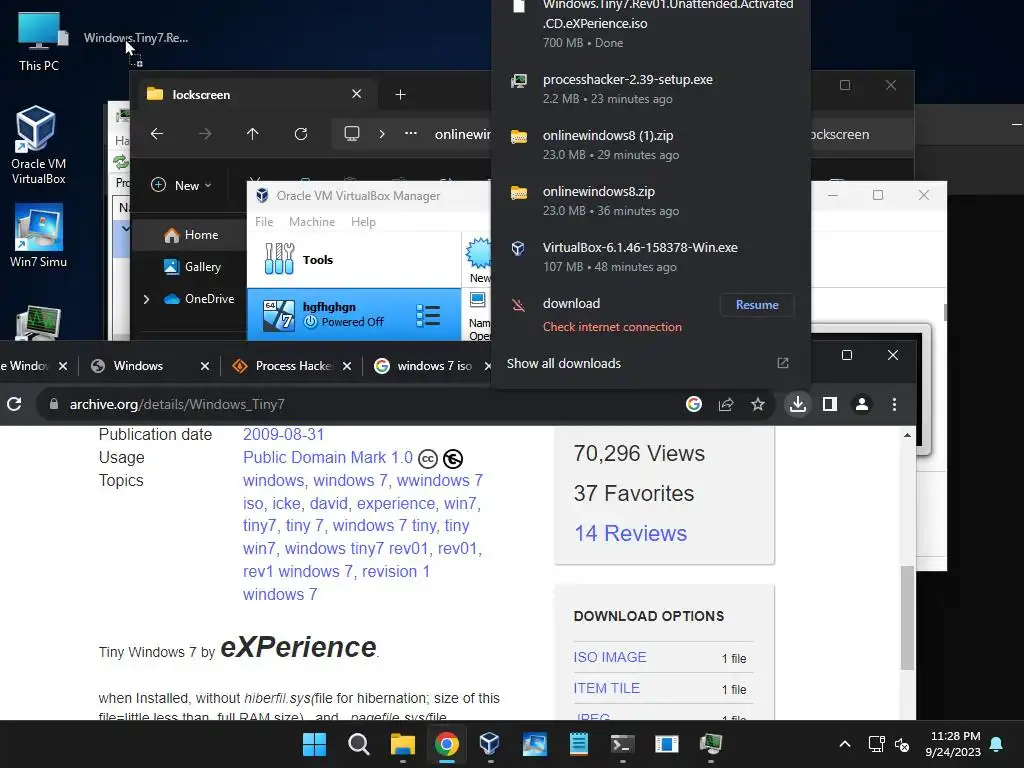Click Google icon in address bar

coord(694,404)
